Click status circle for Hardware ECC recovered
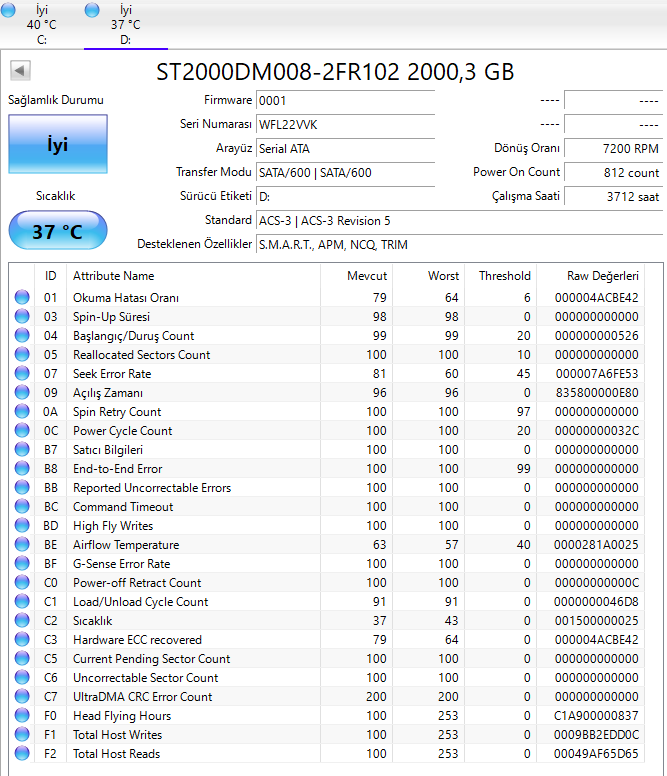The image size is (667, 776). click(22, 639)
